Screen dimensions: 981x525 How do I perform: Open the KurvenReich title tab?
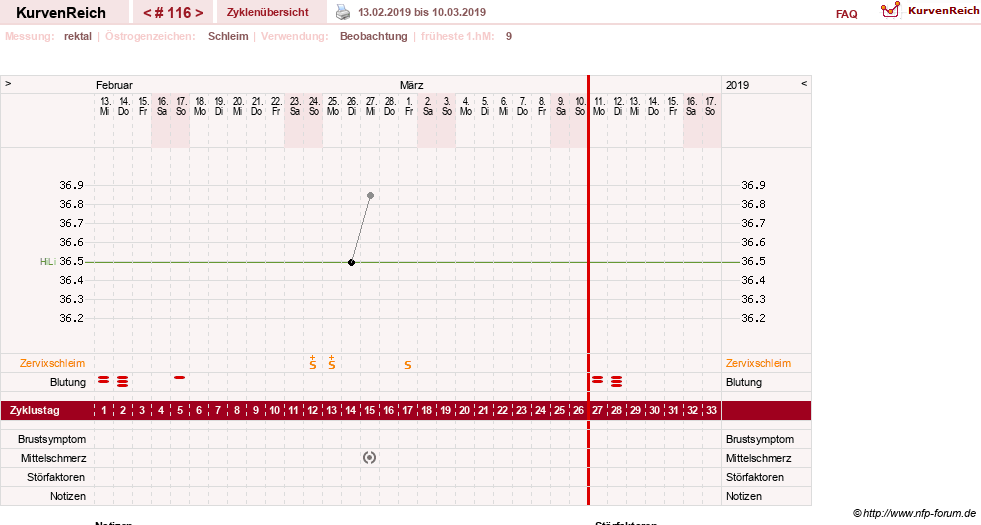point(61,13)
